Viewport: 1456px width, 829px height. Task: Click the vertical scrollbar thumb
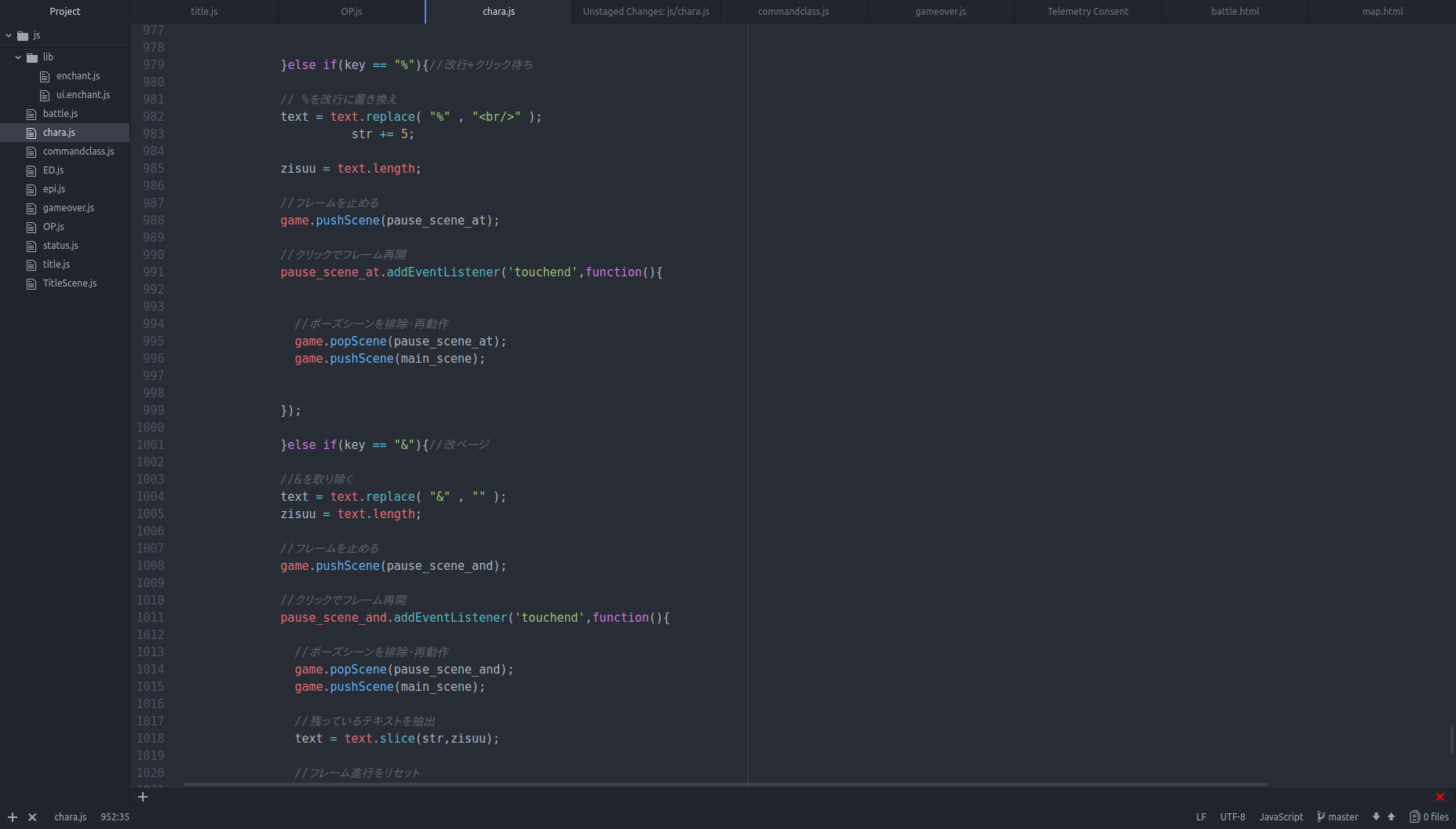1453,740
